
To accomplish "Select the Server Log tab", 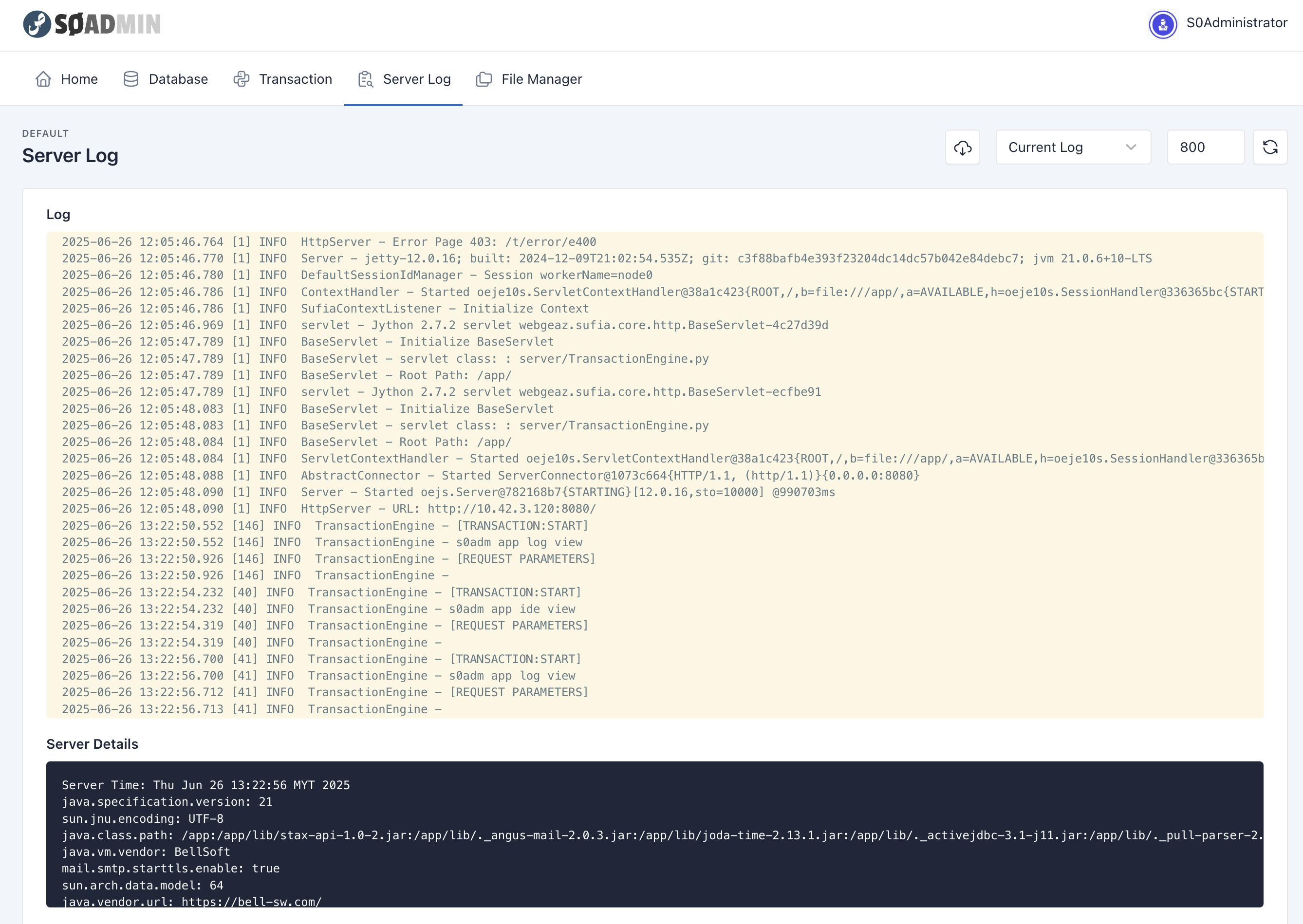I will (404, 79).
